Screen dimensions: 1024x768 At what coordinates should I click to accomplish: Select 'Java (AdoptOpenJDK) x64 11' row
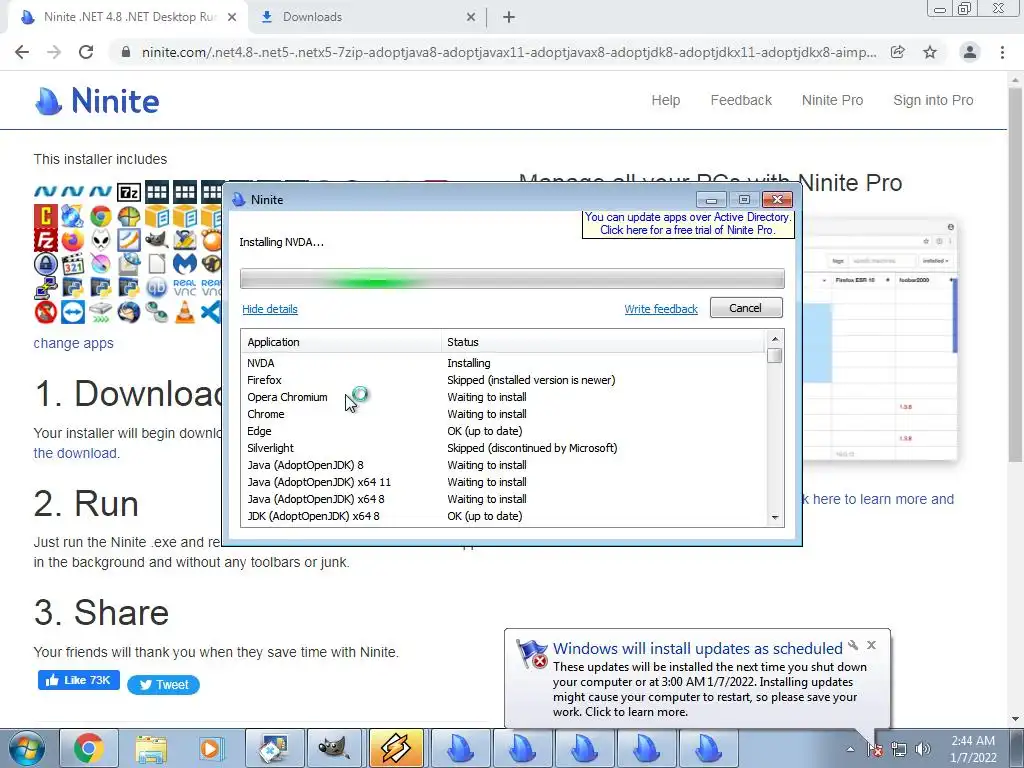coord(503,482)
